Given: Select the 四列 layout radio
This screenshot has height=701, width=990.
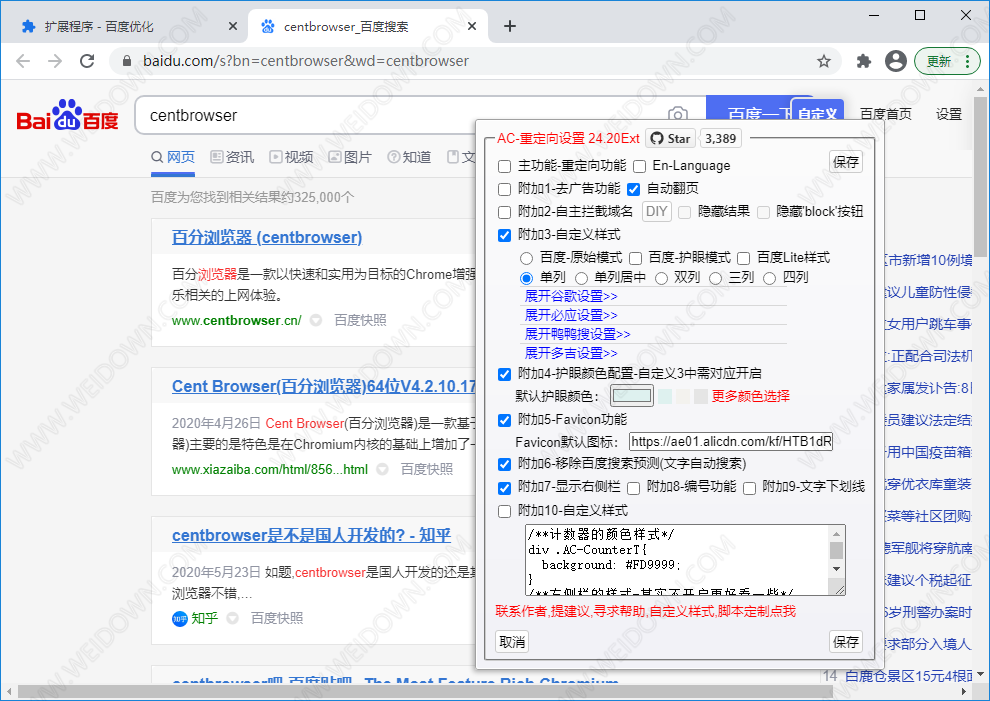Looking at the screenshot, I should (x=770, y=278).
